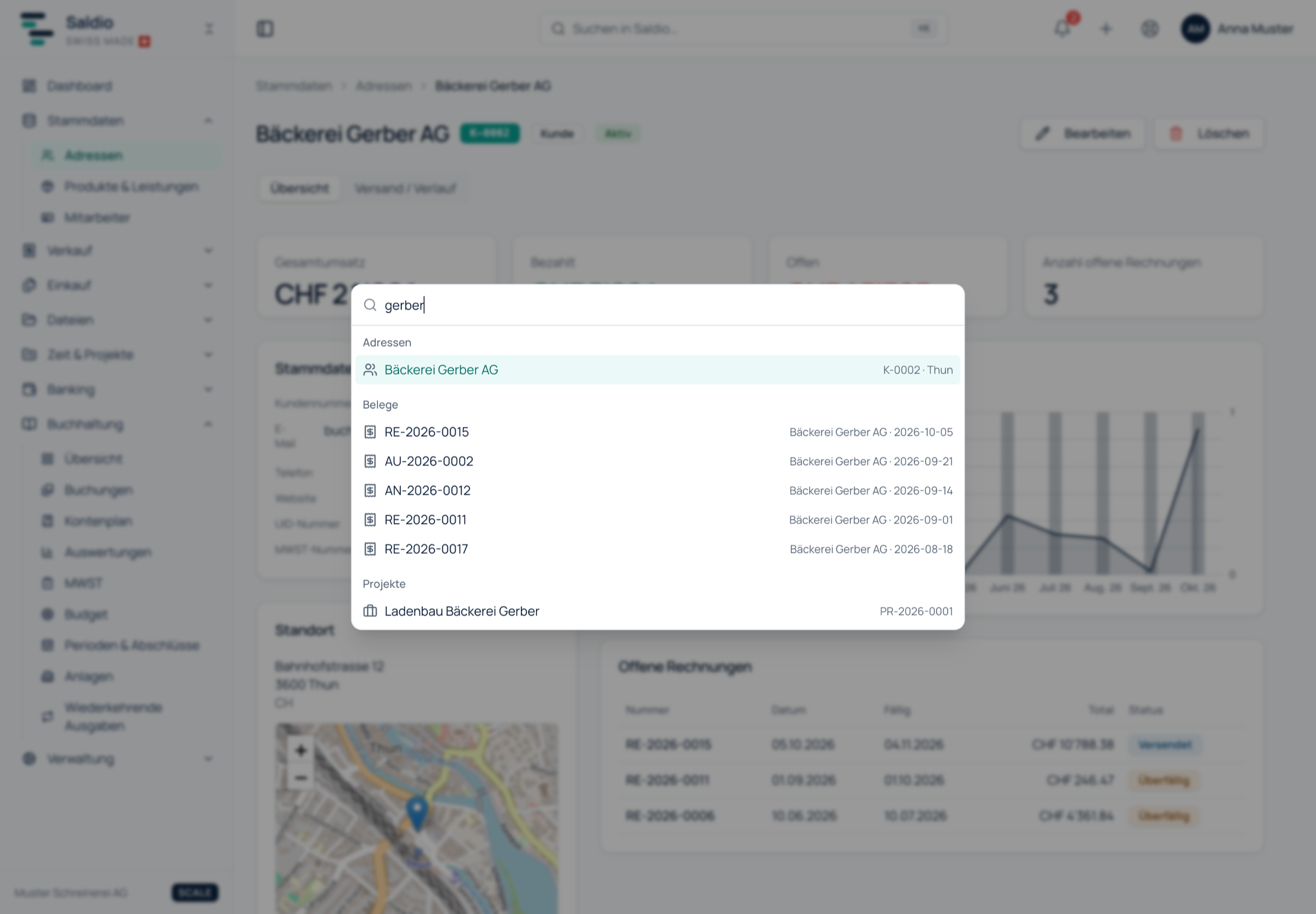This screenshot has width=1316, height=914.
Task: Zoom in on the map
Action: click(x=300, y=751)
